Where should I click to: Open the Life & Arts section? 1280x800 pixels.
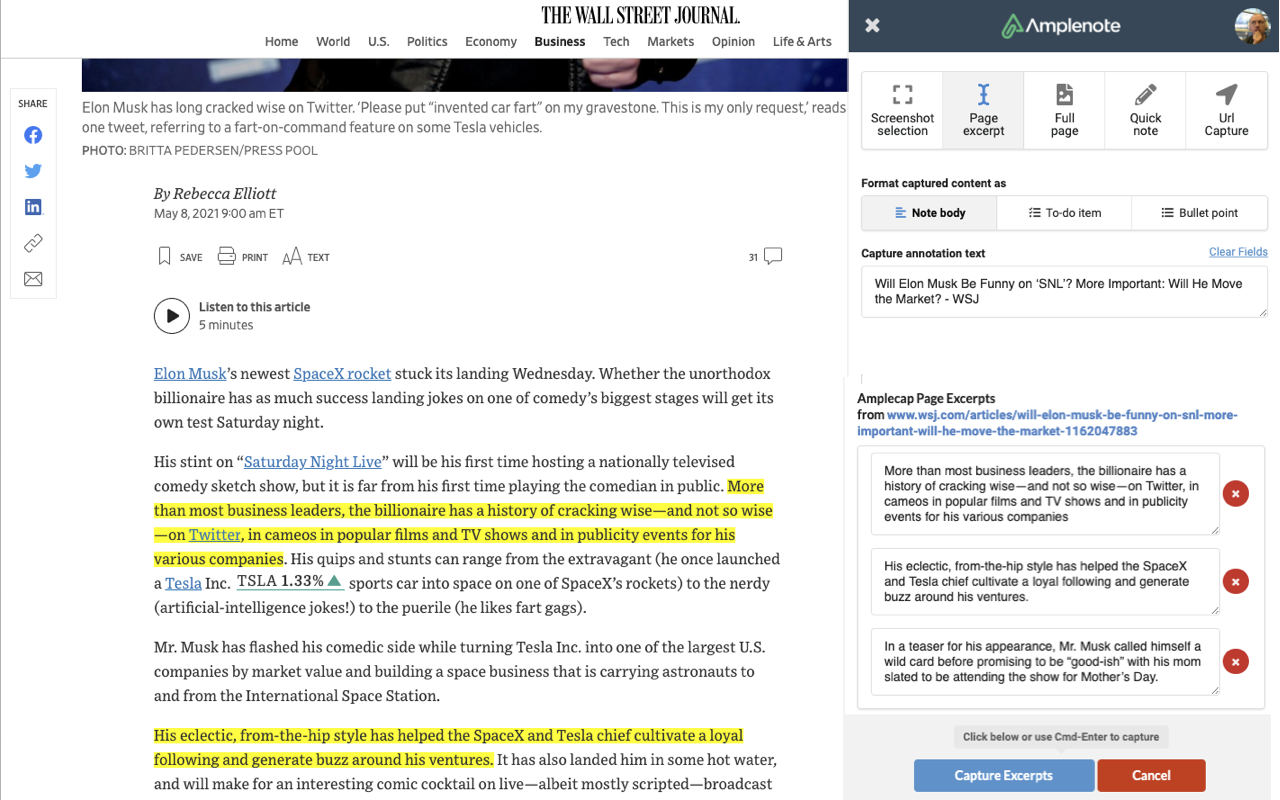[802, 41]
